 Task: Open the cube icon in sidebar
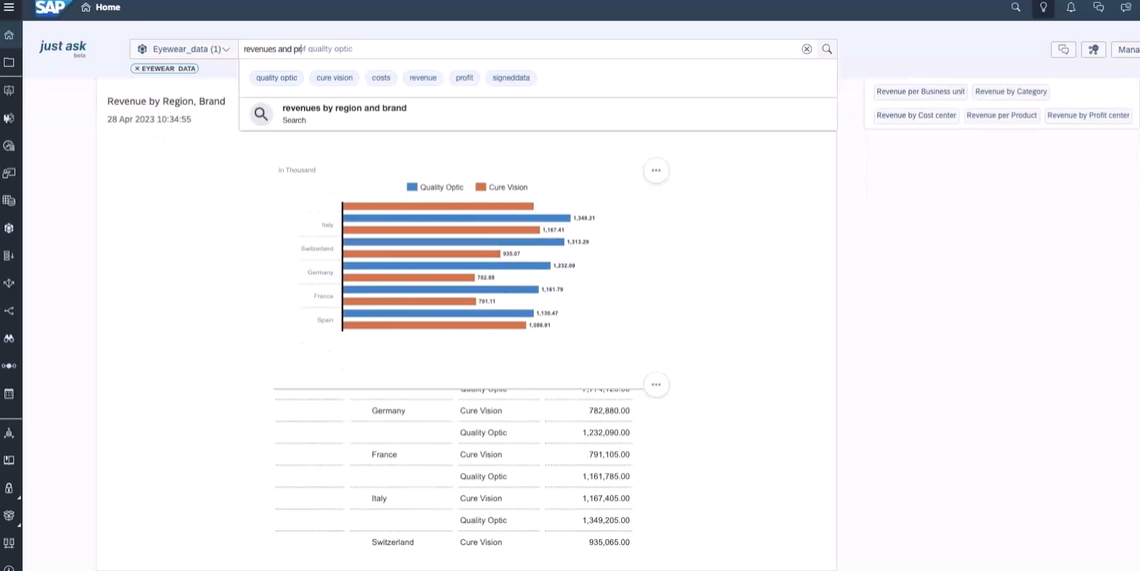(9, 228)
